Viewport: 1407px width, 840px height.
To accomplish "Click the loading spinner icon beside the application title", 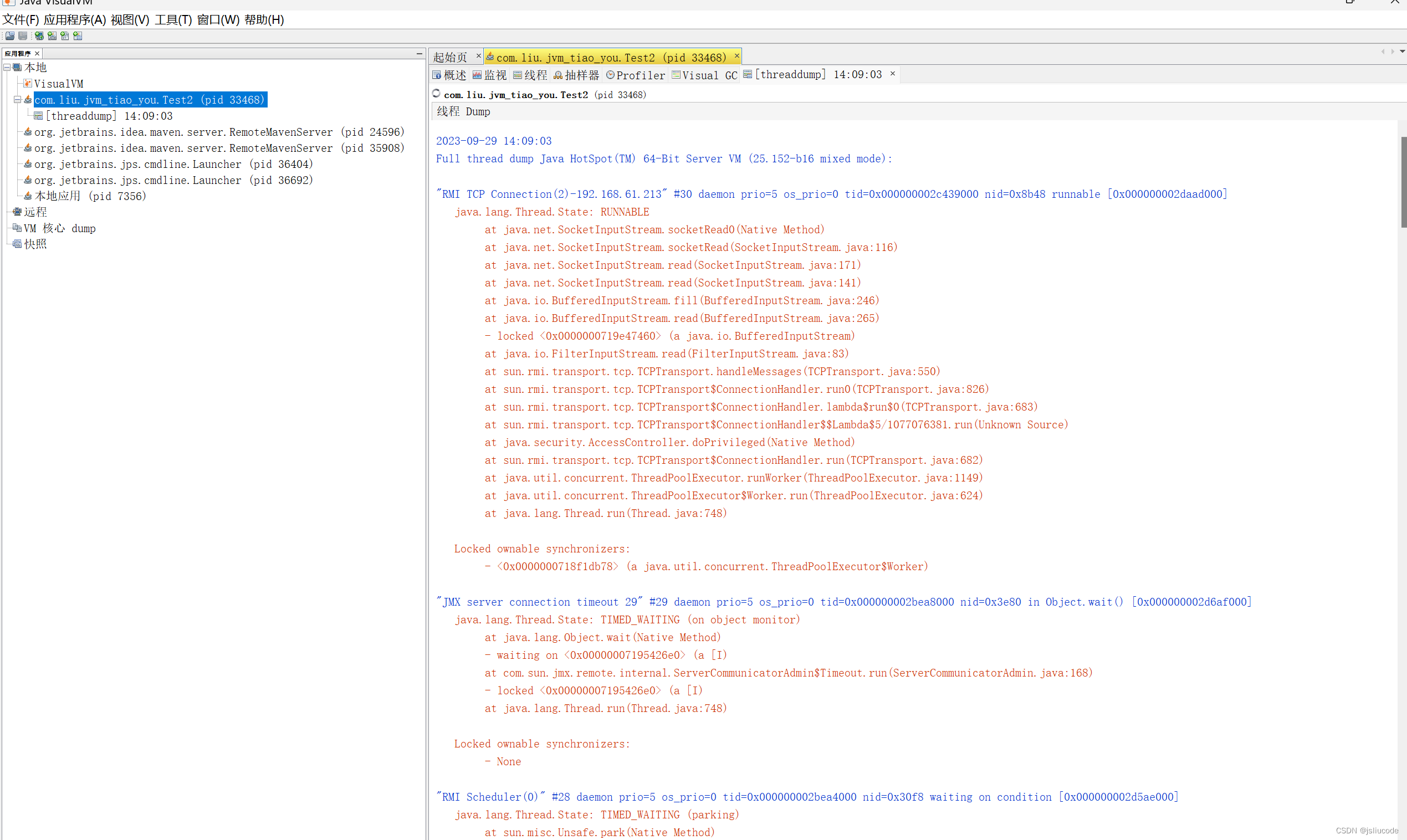I will [x=436, y=94].
